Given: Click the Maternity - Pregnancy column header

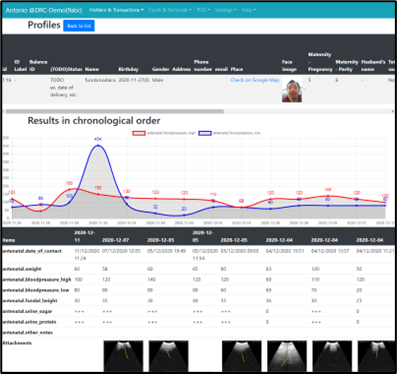Looking at the screenshot, I should pos(320,62).
